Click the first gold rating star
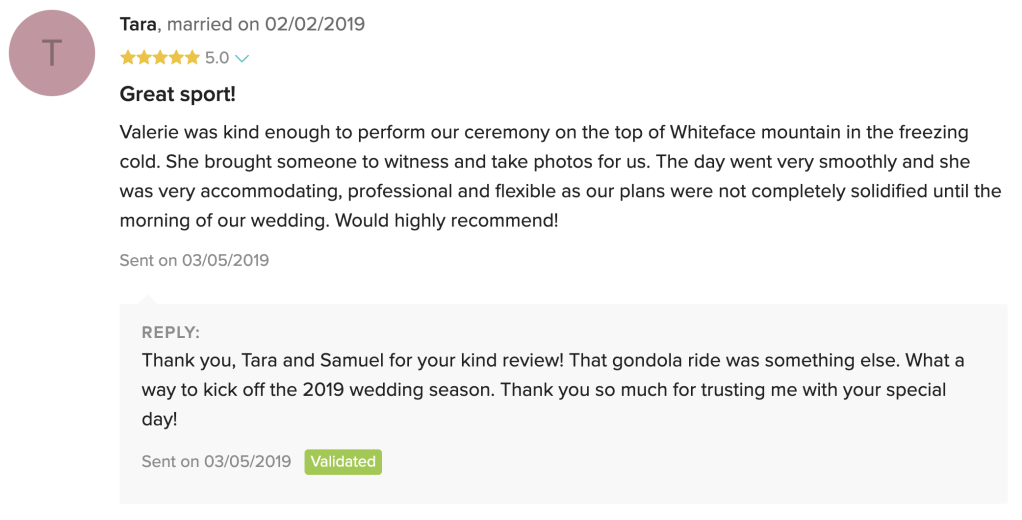 (x=128, y=58)
